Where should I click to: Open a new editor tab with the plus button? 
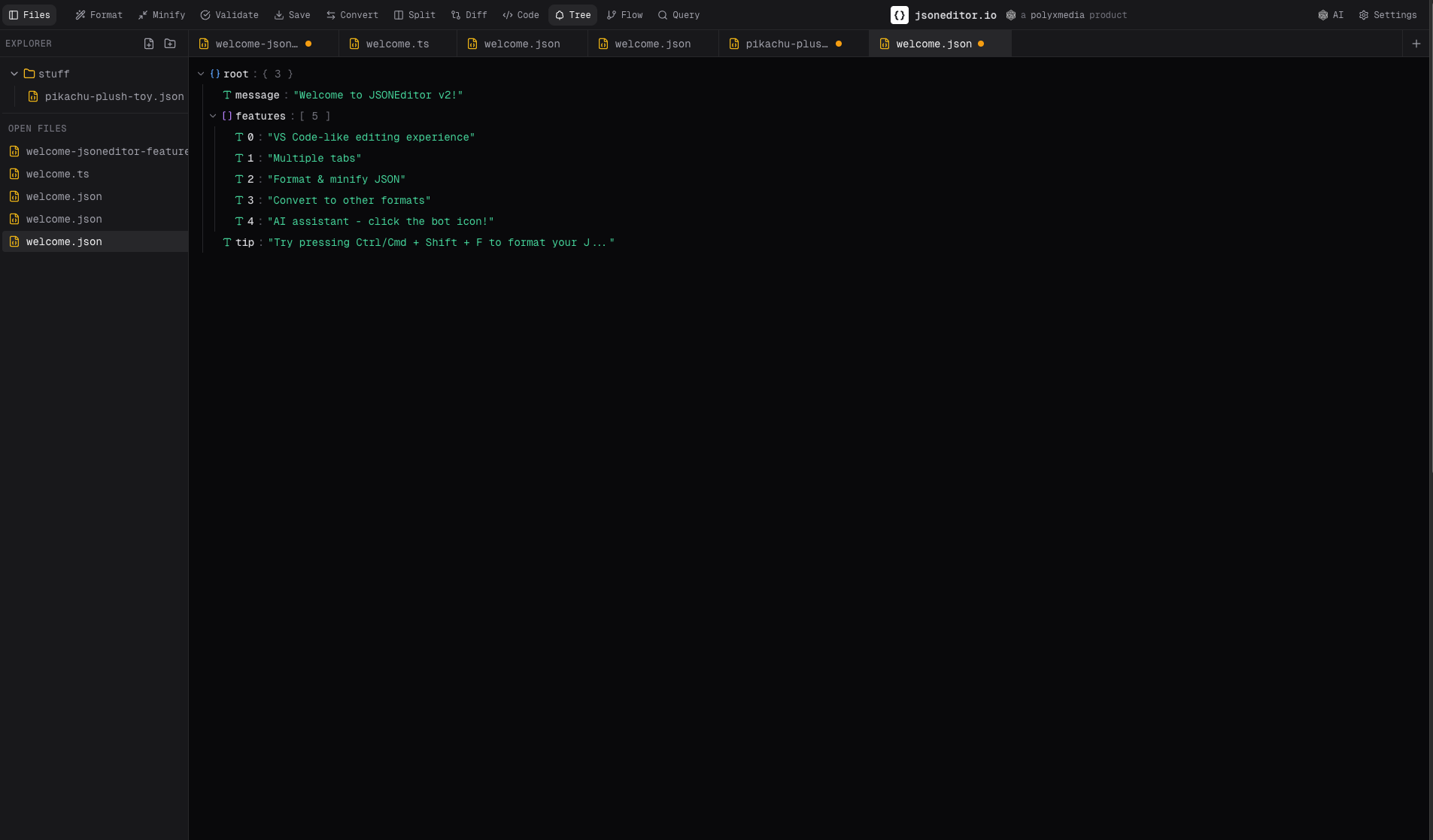(x=1416, y=43)
